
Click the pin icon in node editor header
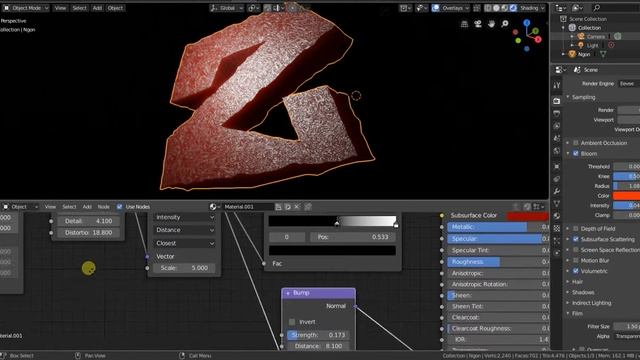click(x=308, y=207)
